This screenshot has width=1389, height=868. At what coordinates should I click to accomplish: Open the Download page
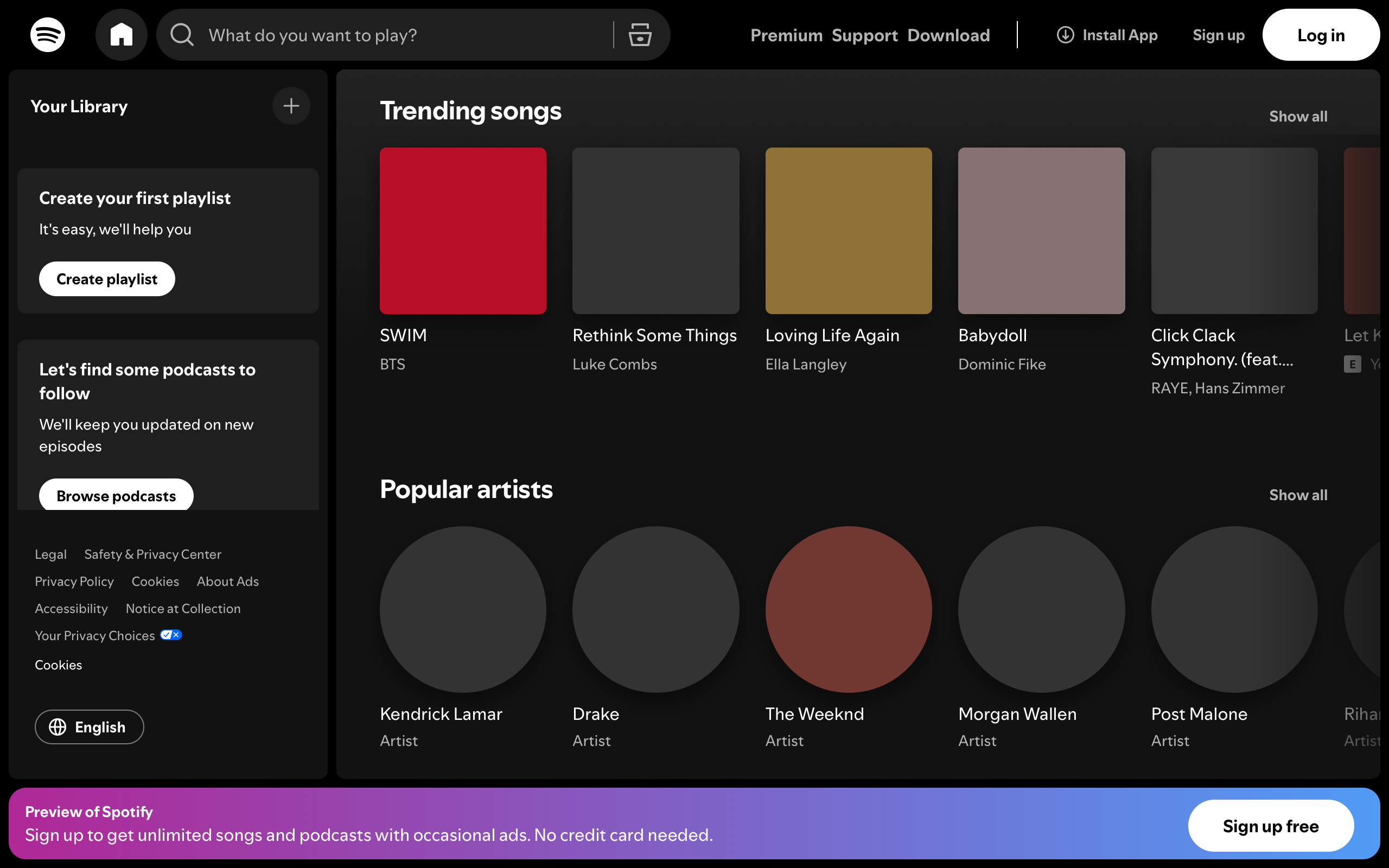tap(948, 35)
